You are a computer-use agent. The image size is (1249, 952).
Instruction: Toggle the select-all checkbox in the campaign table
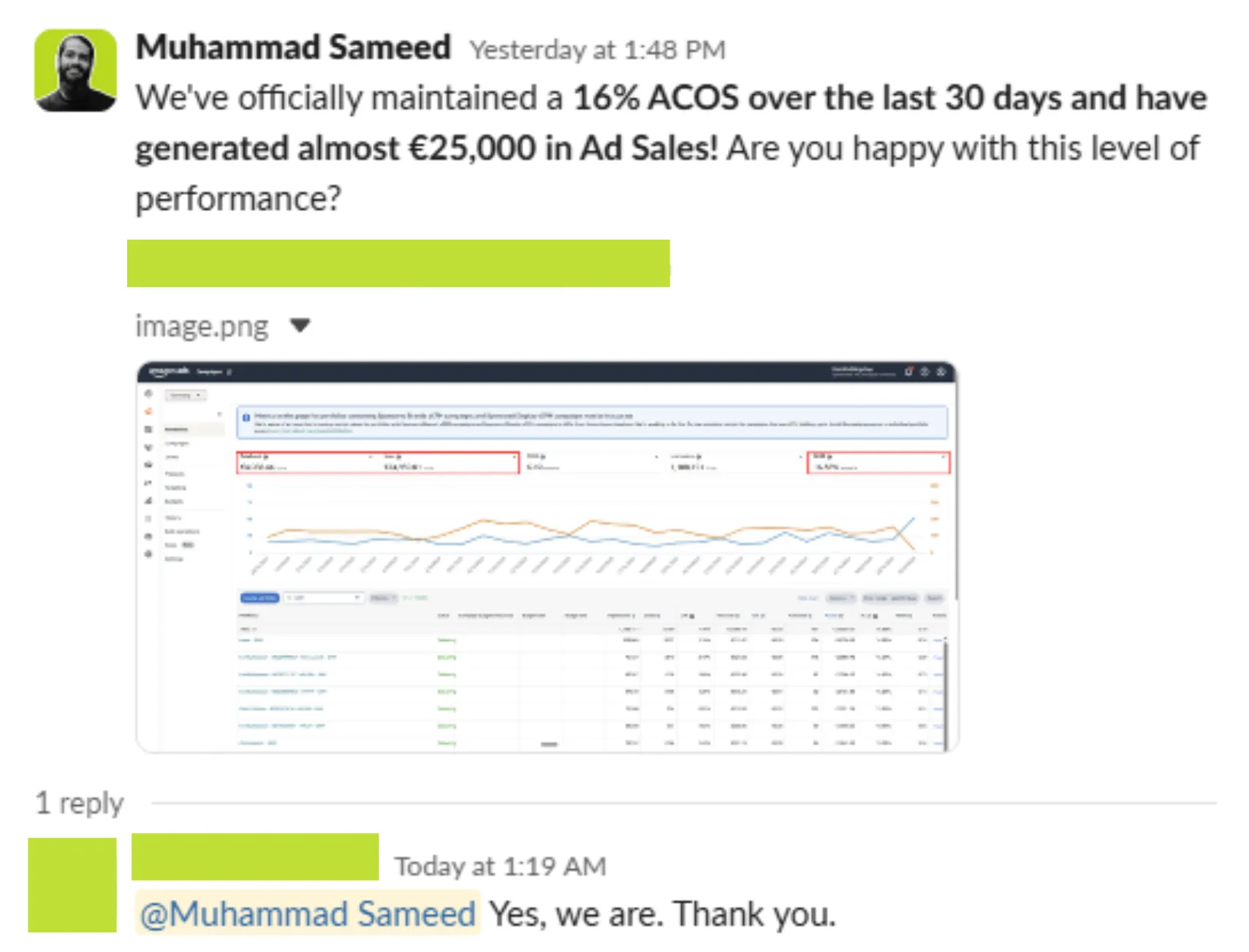click(x=242, y=615)
